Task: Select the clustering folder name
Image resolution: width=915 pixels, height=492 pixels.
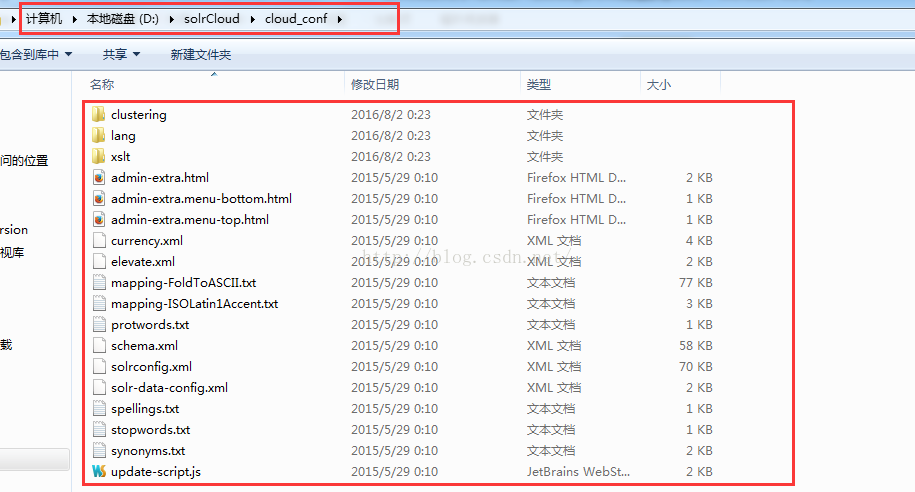Action: tap(139, 114)
